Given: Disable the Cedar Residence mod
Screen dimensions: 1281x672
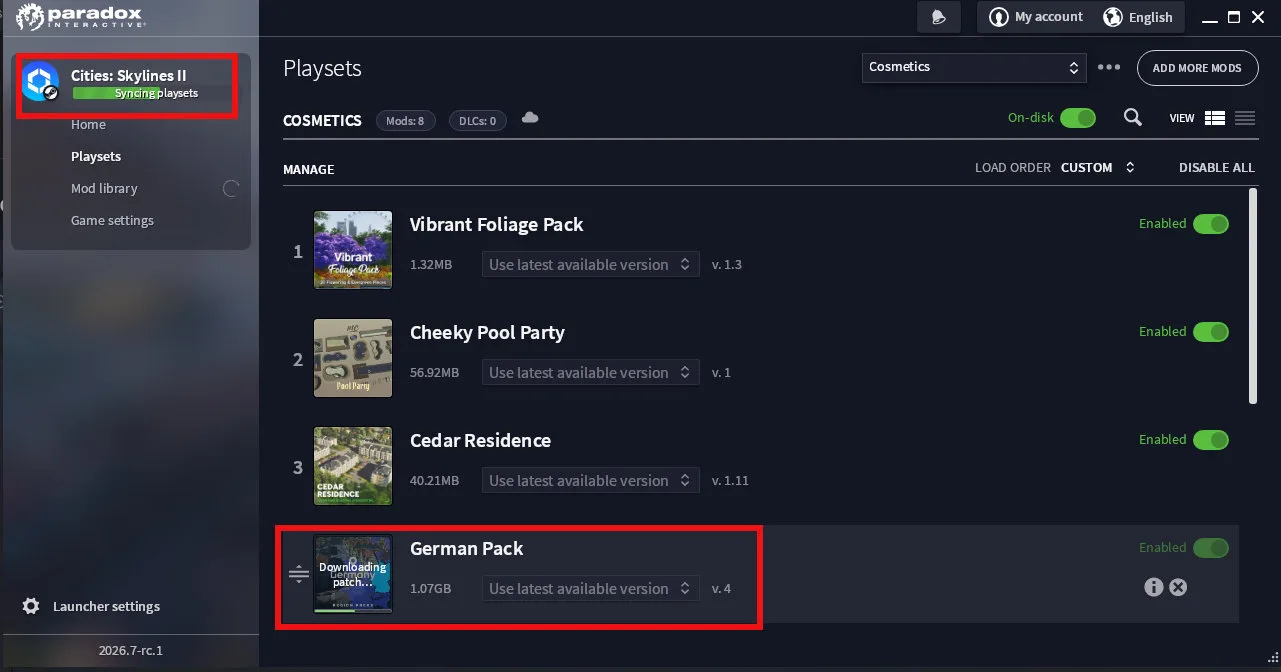Looking at the screenshot, I should pos(1211,440).
